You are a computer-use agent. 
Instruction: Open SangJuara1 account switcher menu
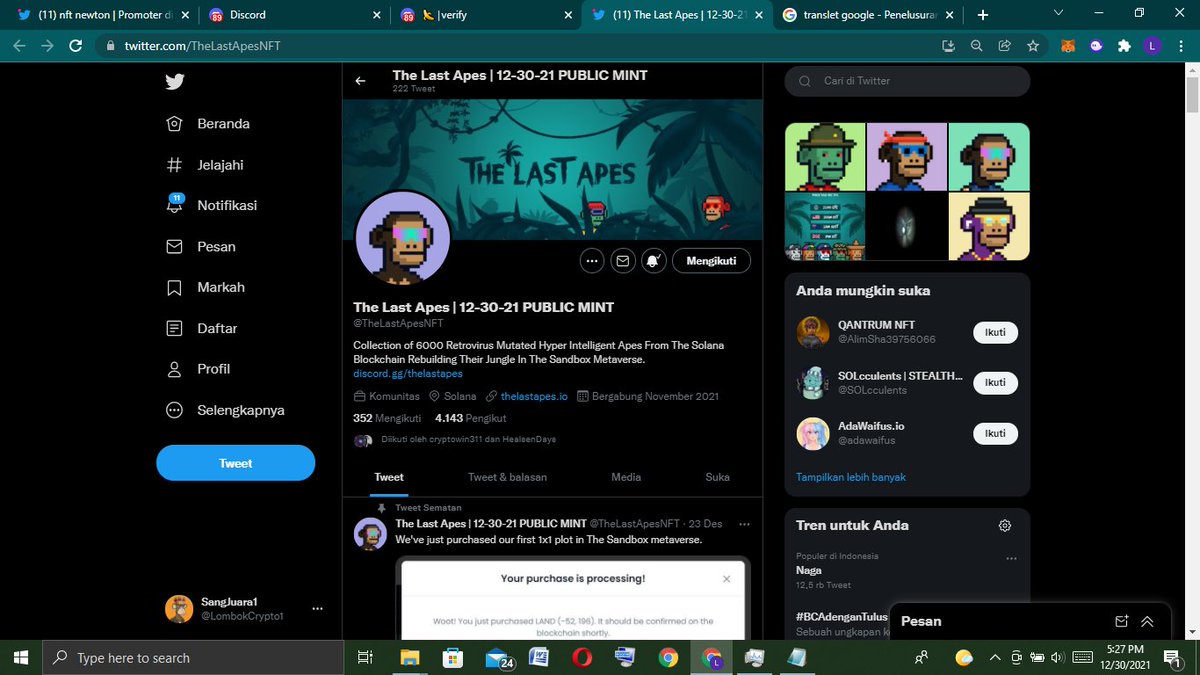click(317, 609)
